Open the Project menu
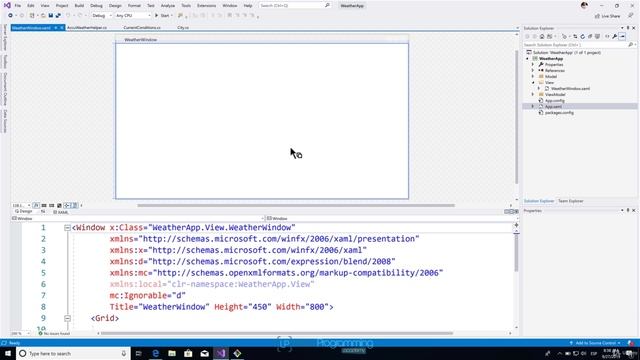The width and height of the screenshot is (640, 360). (x=62, y=6)
